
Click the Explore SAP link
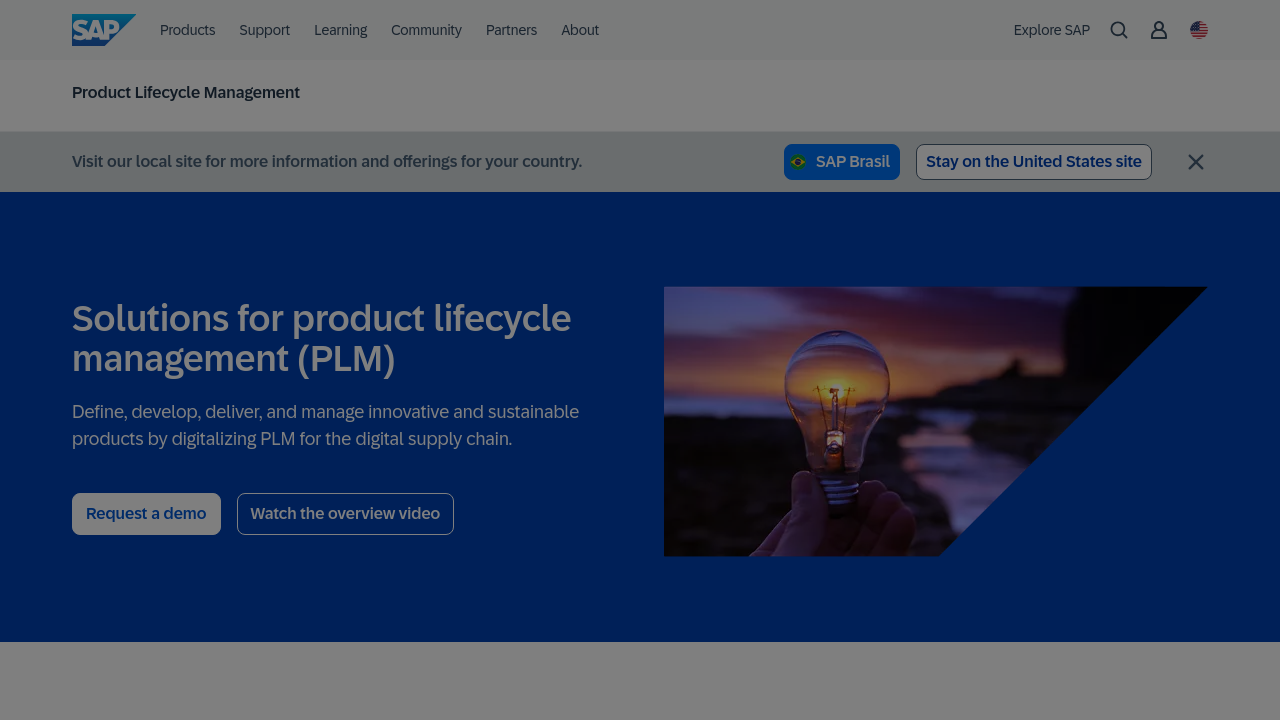click(1051, 30)
